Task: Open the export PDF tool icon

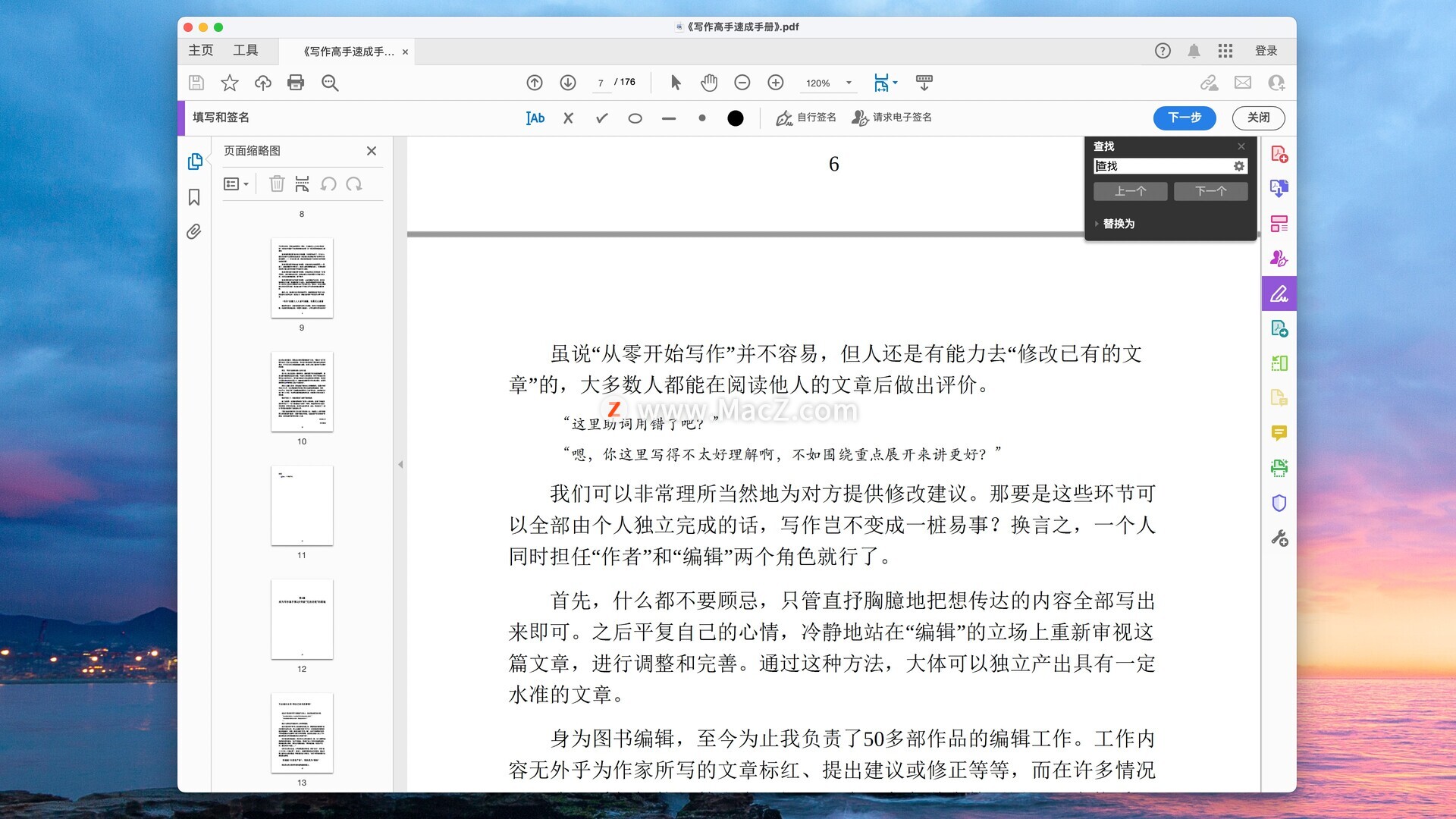Action: click(1279, 188)
